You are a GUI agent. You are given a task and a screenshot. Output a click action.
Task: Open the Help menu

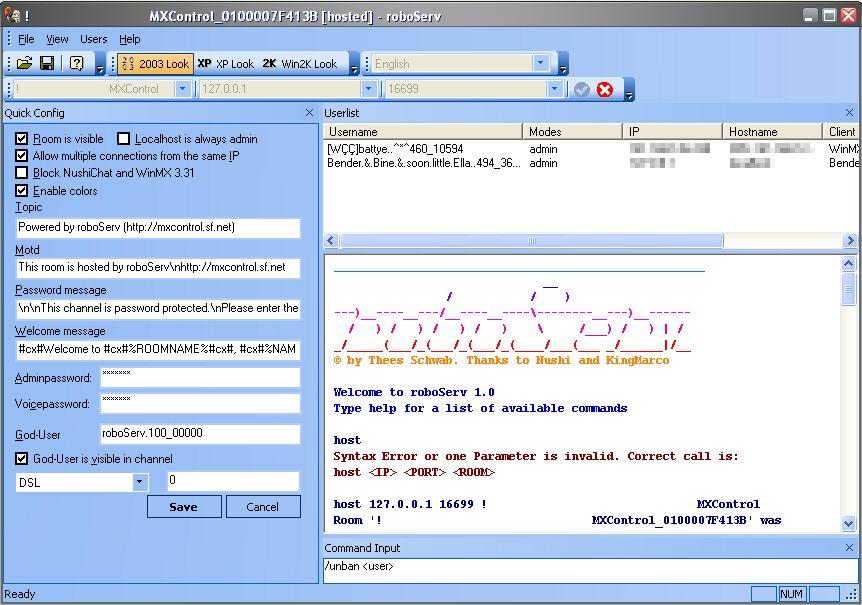point(130,39)
